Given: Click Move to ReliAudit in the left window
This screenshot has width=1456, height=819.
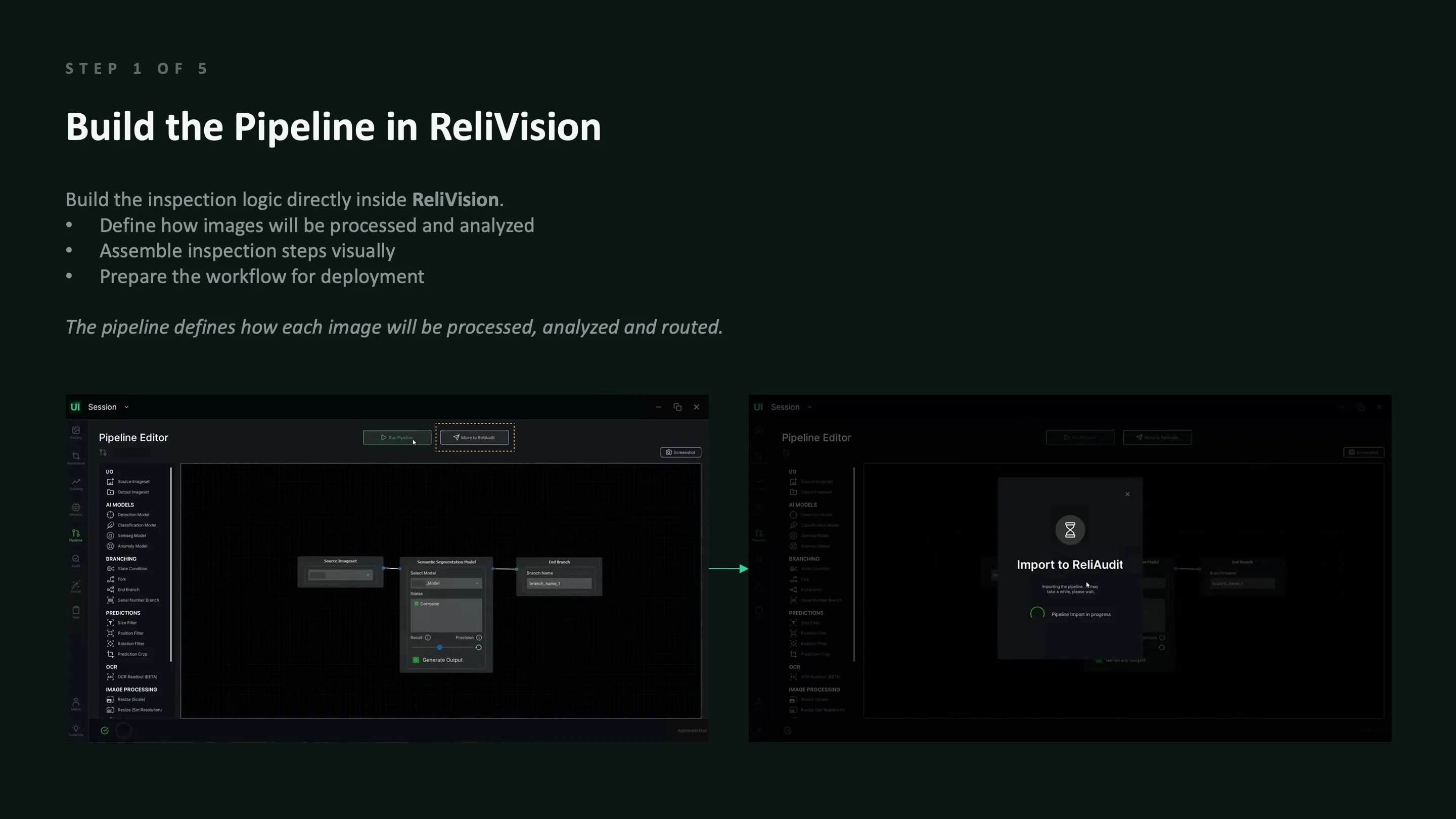Looking at the screenshot, I should click(x=475, y=437).
